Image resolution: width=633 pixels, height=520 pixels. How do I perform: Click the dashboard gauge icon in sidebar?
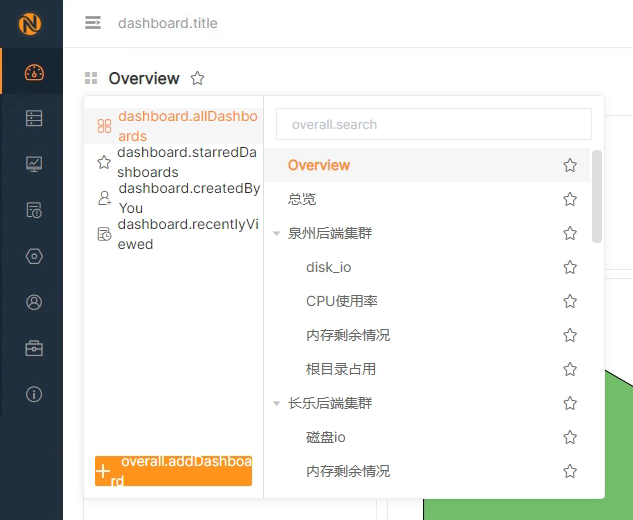tap(34, 72)
